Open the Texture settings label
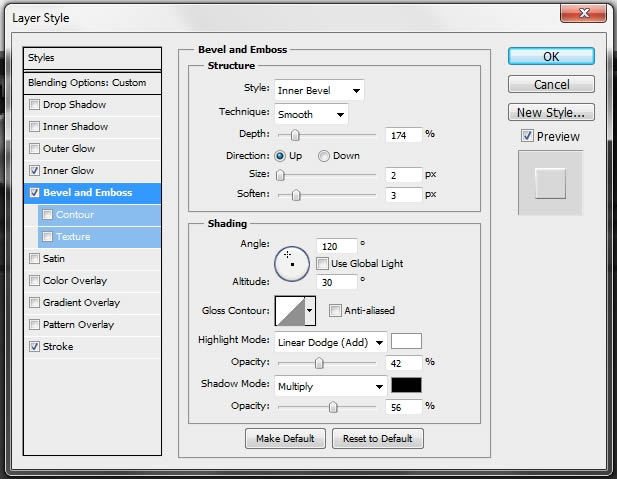The width and height of the screenshot is (617, 479). (x=73, y=237)
